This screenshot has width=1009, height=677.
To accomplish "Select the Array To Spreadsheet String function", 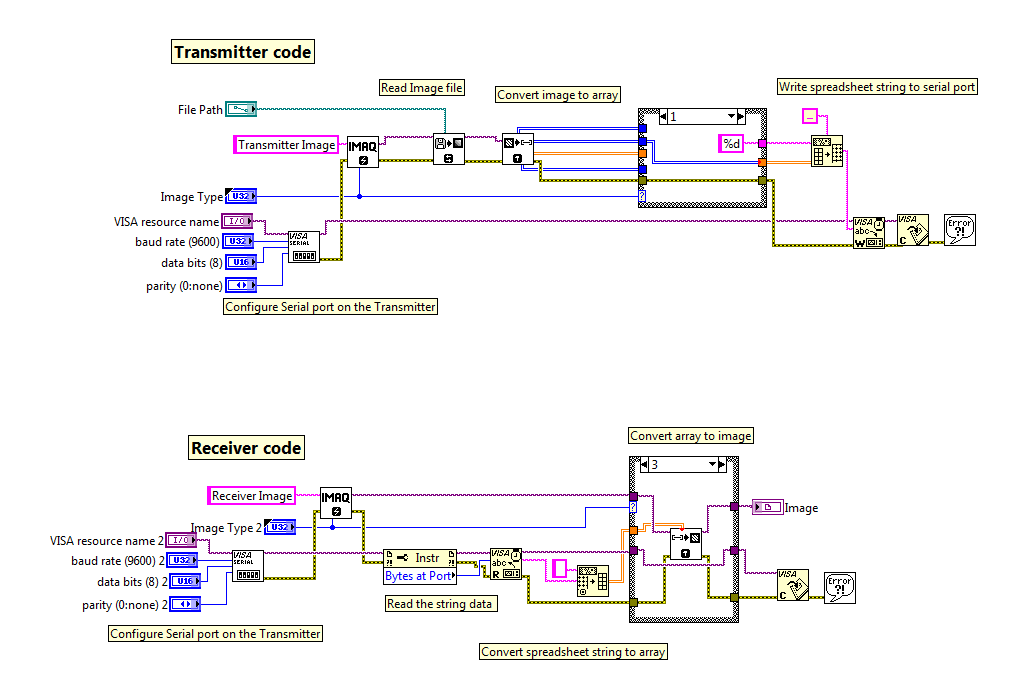I will [x=827, y=152].
